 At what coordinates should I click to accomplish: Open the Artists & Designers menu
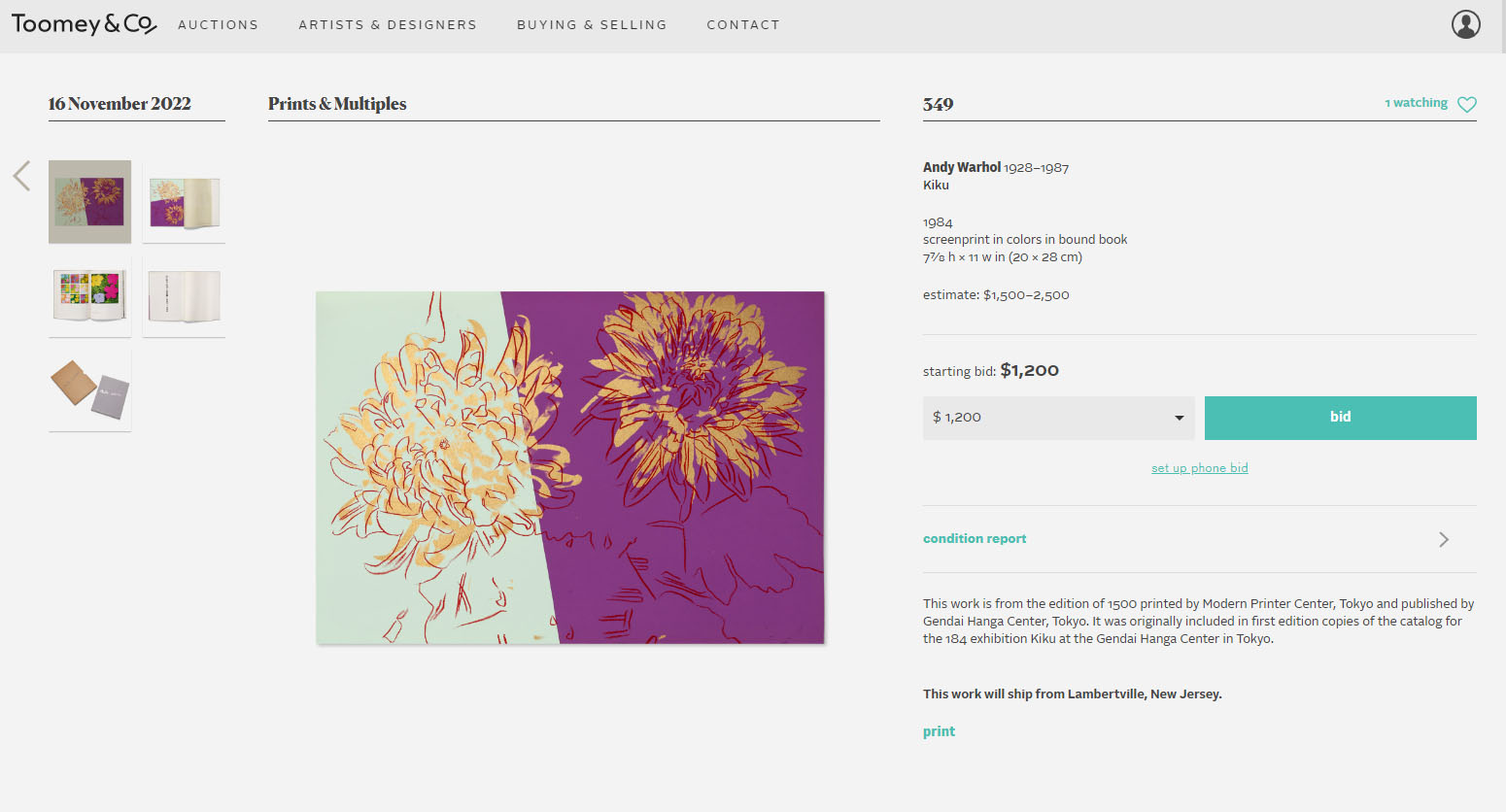pos(388,25)
